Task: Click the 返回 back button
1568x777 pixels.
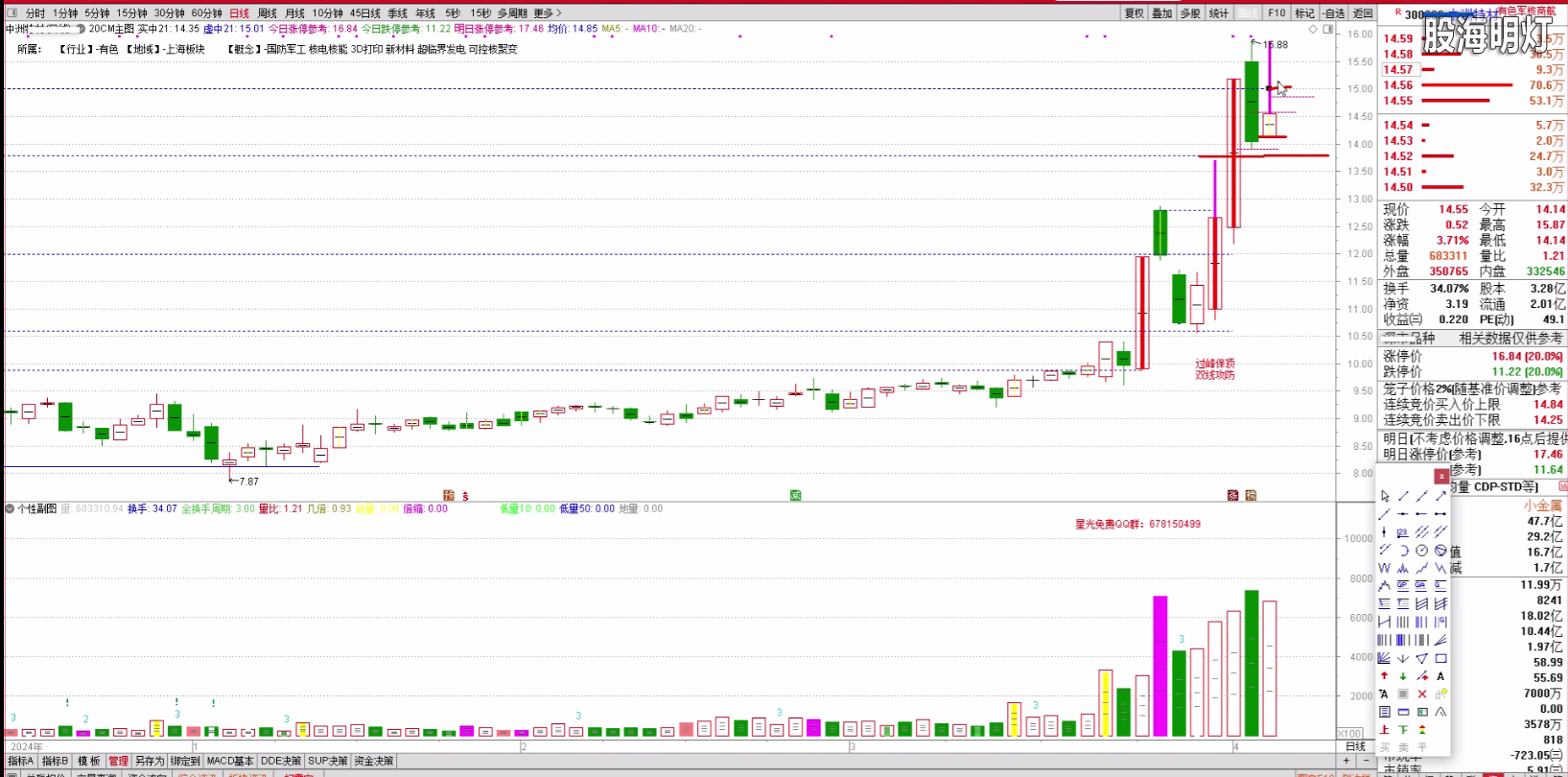Action: [x=1363, y=13]
